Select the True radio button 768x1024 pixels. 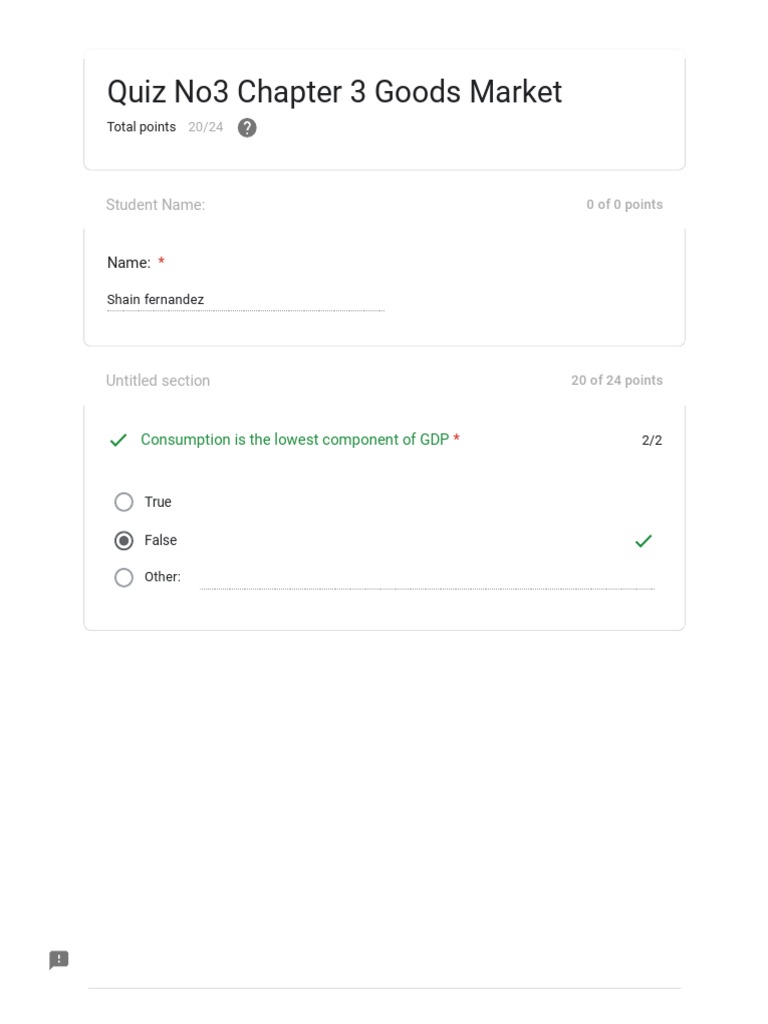[124, 502]
